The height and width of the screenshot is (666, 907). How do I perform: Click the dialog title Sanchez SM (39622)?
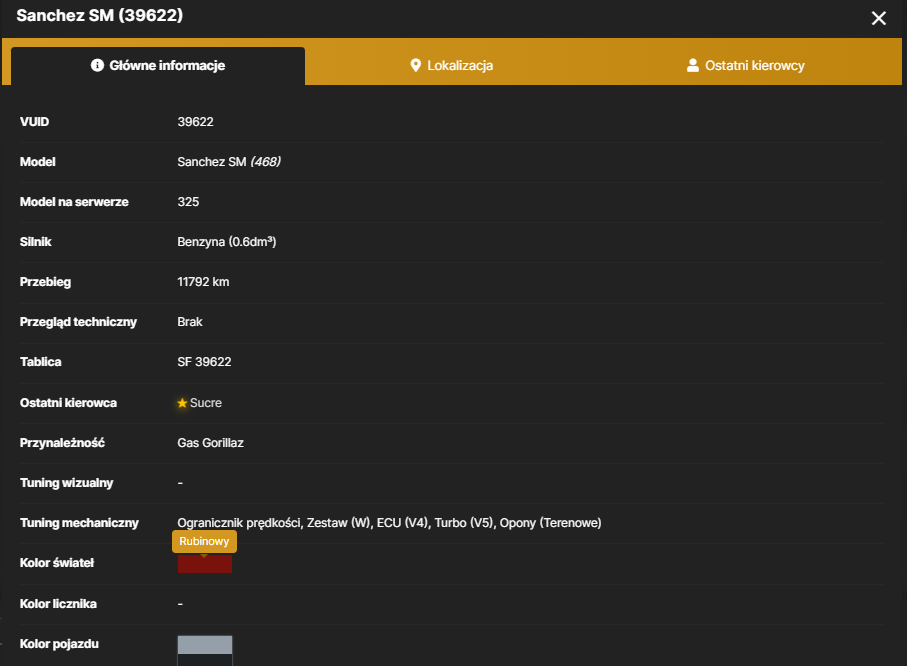click(99, 16)
